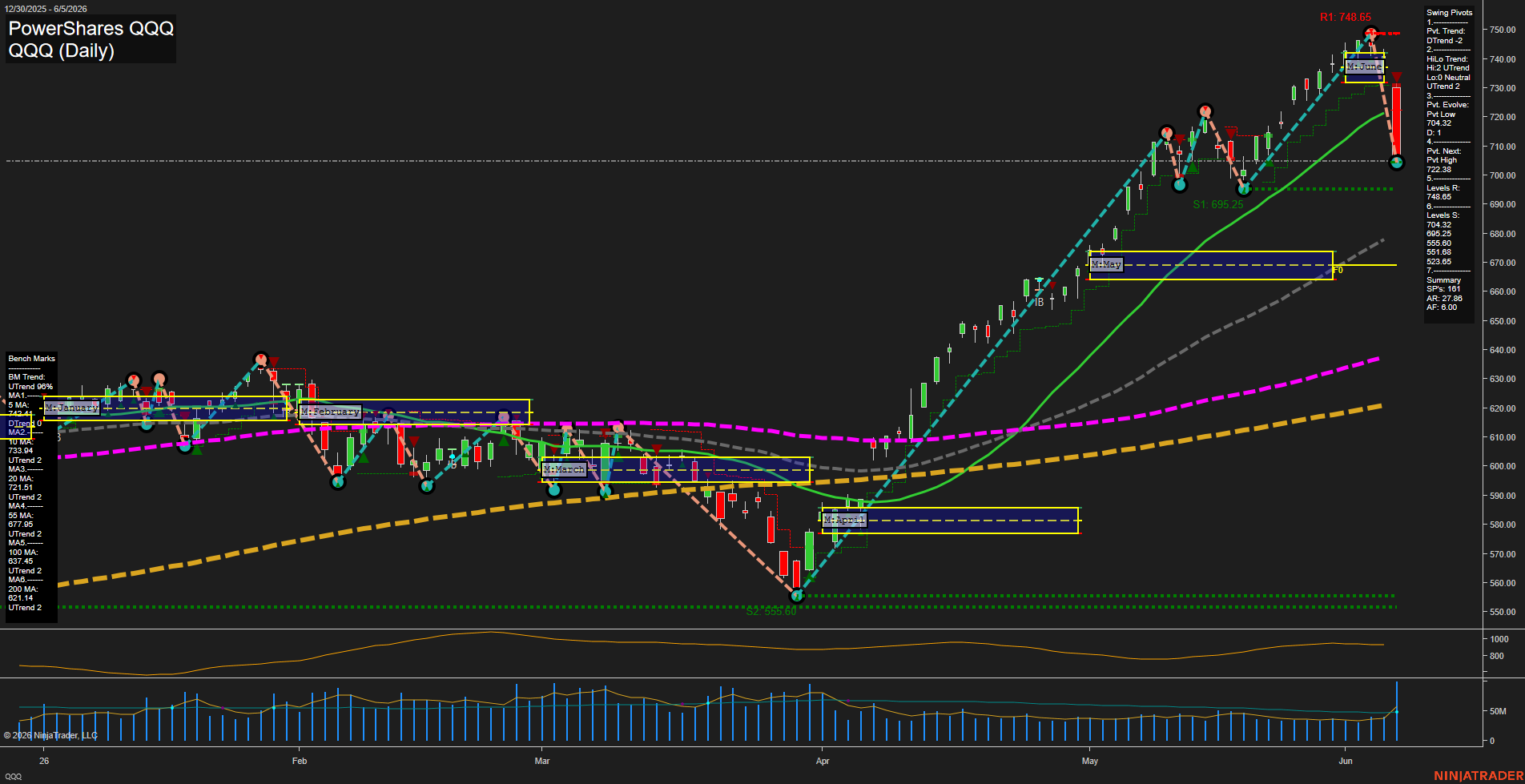
Task: Click the NINJATRADER logo text
Action: (x=1477, y=776)
